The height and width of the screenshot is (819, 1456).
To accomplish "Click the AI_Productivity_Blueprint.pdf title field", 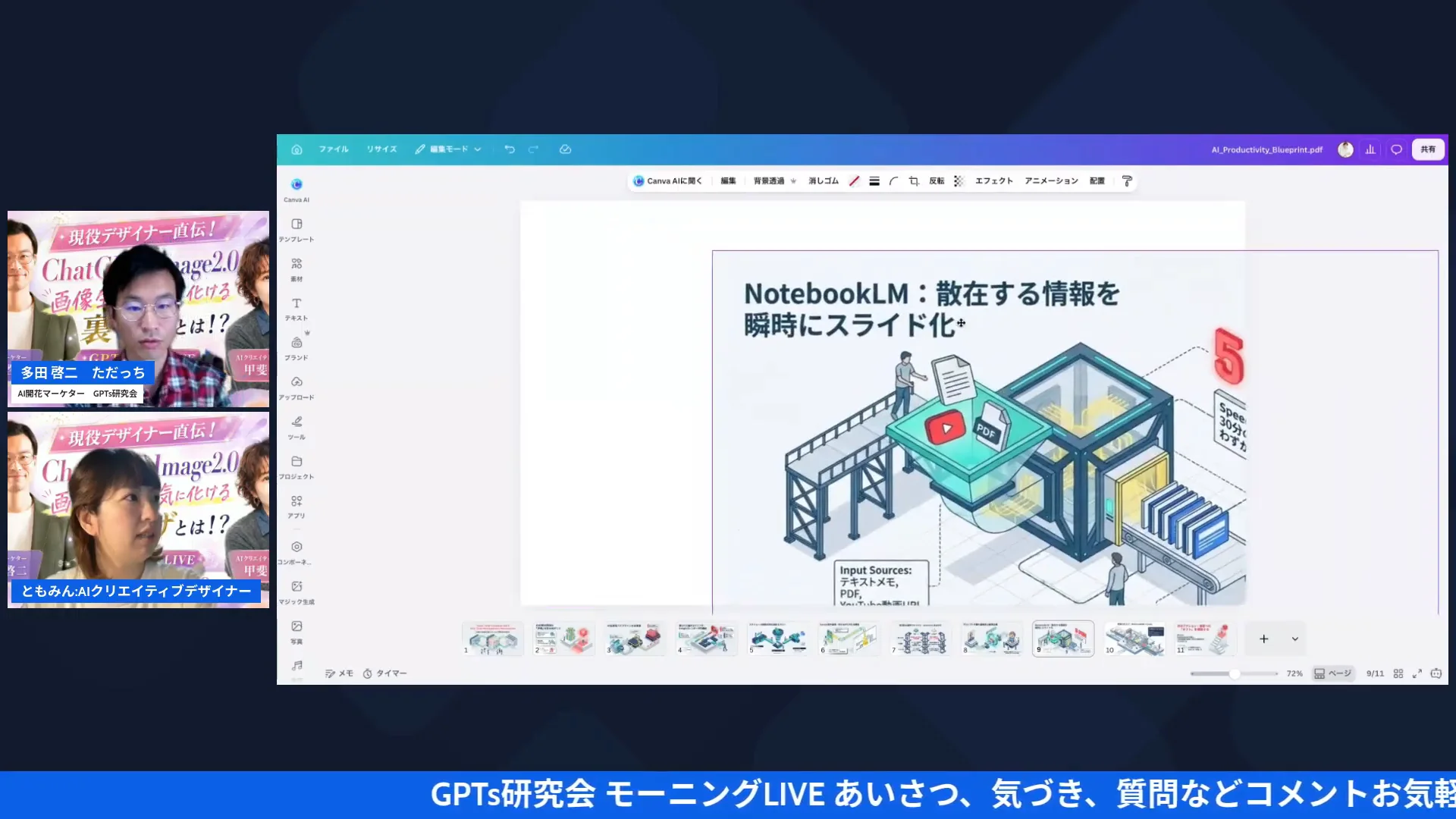I will tap(1266, 150).
